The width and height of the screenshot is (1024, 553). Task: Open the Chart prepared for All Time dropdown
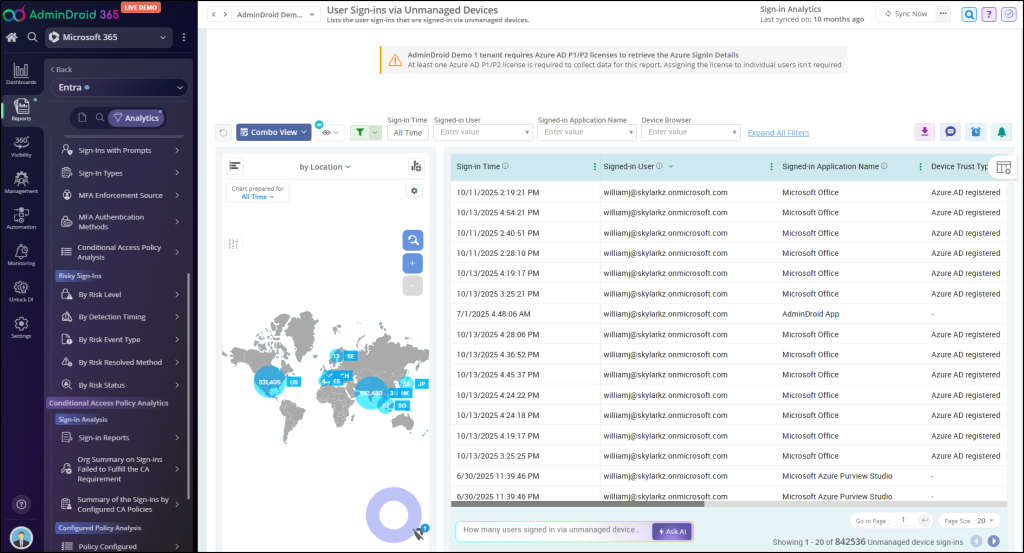point(258,193)
